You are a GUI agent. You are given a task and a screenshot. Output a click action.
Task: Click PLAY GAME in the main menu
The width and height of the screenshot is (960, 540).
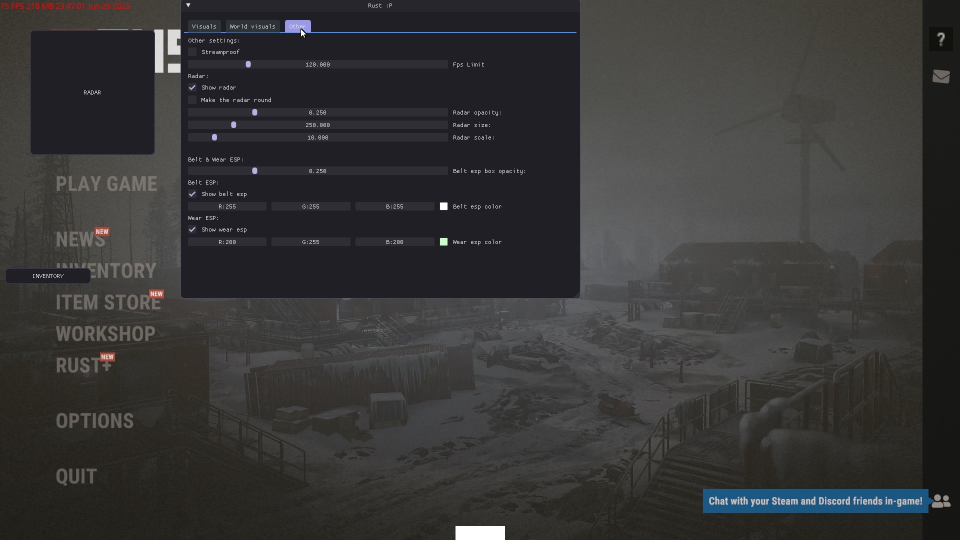pos(107,184)
